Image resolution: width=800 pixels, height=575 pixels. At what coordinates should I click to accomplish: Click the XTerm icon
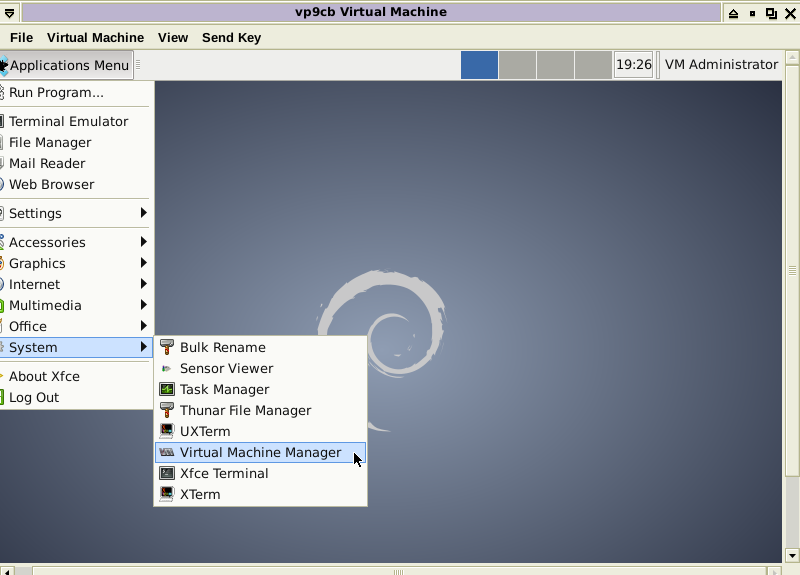pos(167,494)
